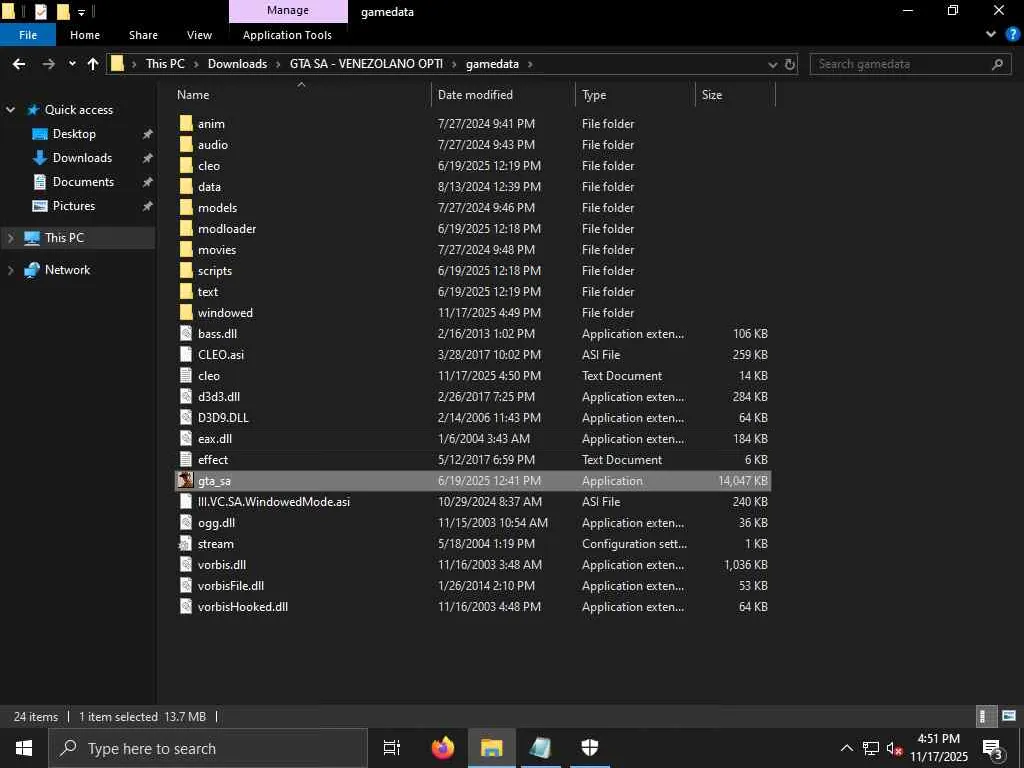Click the modloader folder icon
The height and width of the screenshot is (768, 1024).
[186, 229]
